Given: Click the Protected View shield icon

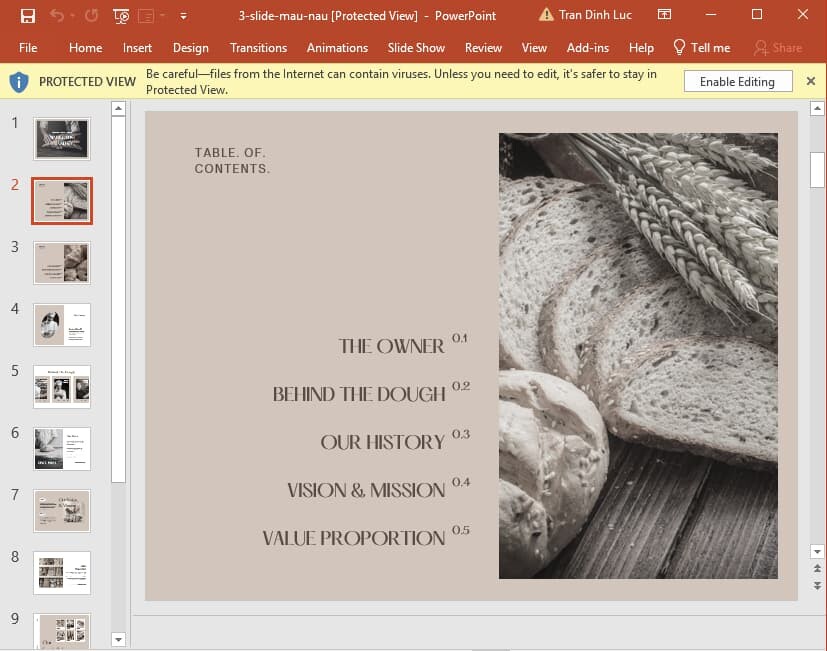Looking at the screenshot, I should point(17,81).
